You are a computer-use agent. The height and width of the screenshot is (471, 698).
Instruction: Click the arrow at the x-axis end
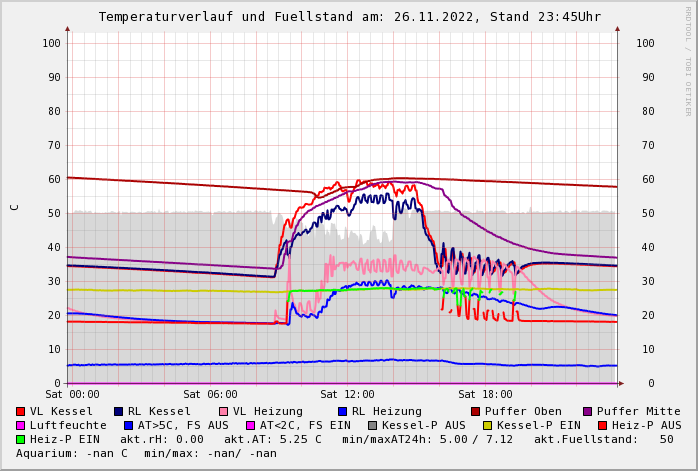point(620,383)
